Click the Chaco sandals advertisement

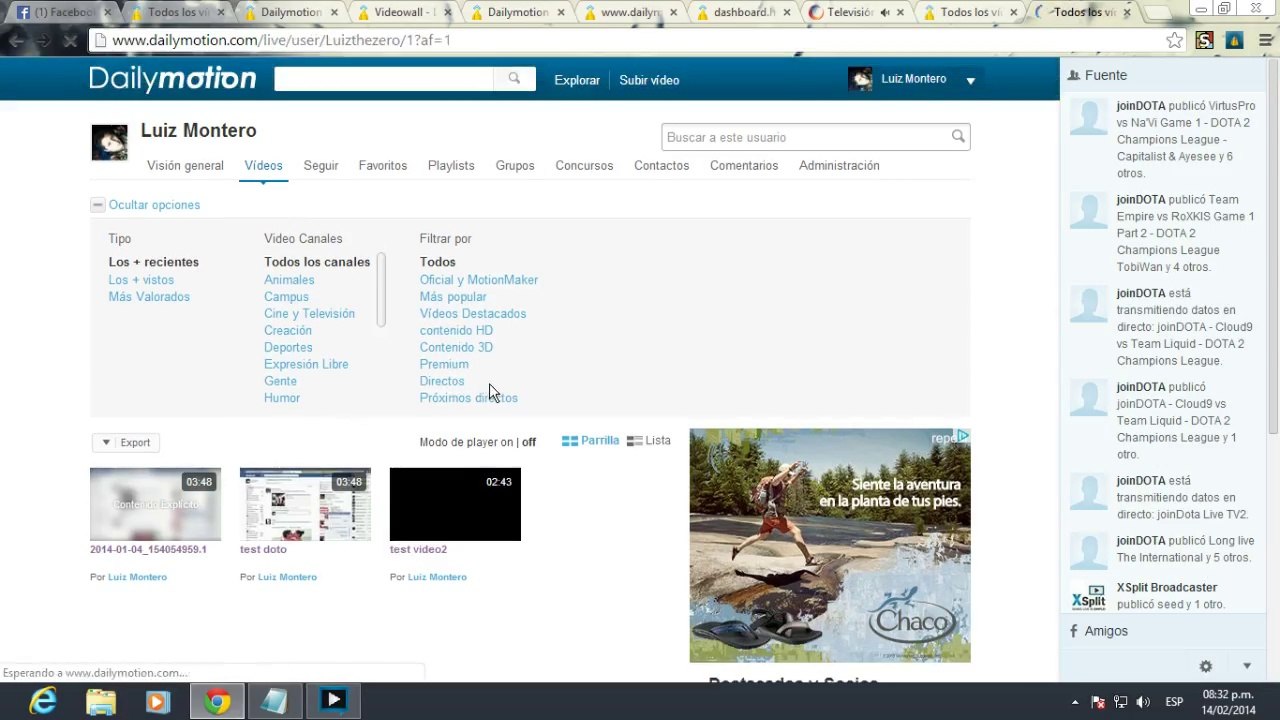[x=830, y=546]
